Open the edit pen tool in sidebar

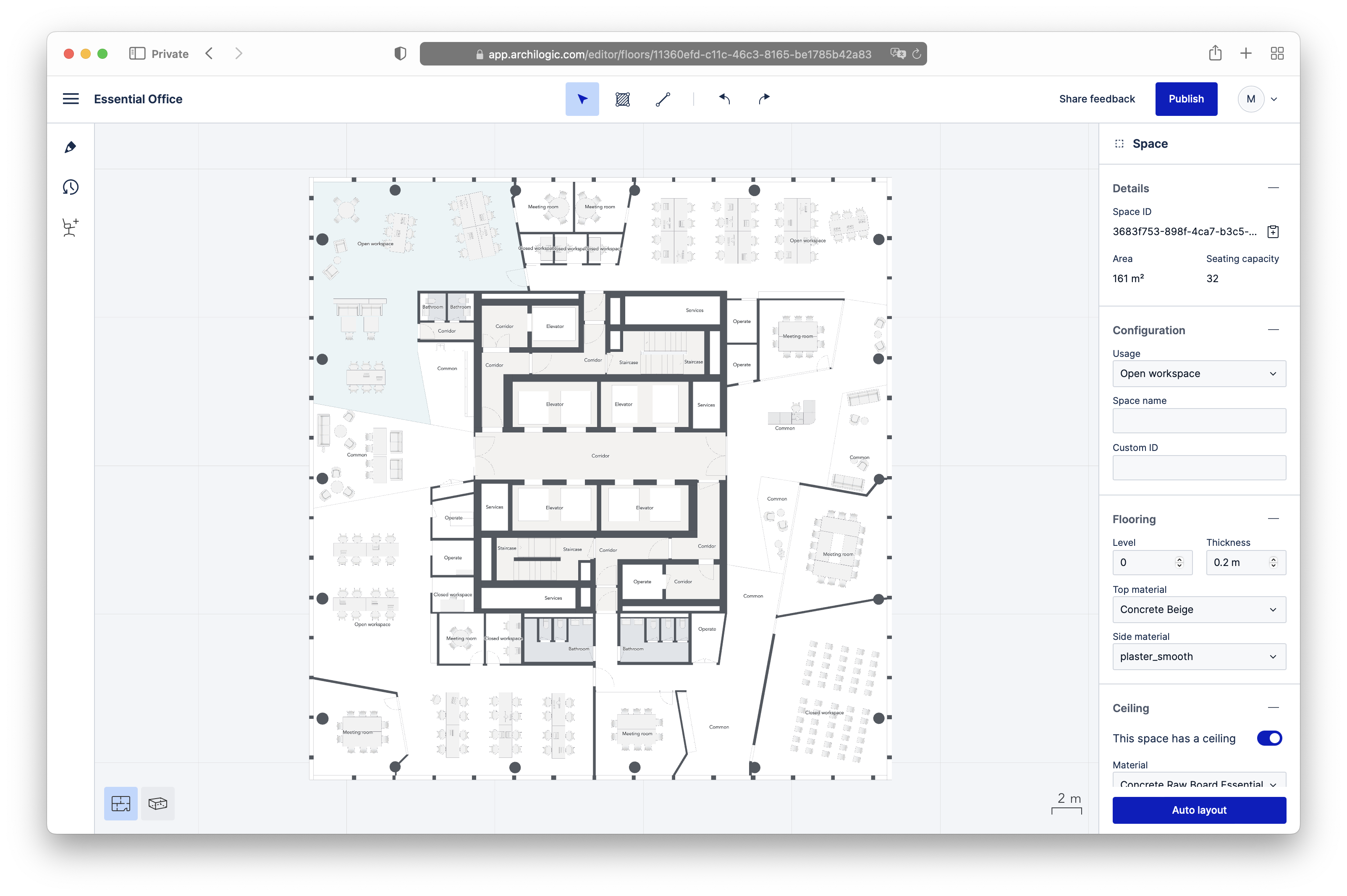pos(70,147)
